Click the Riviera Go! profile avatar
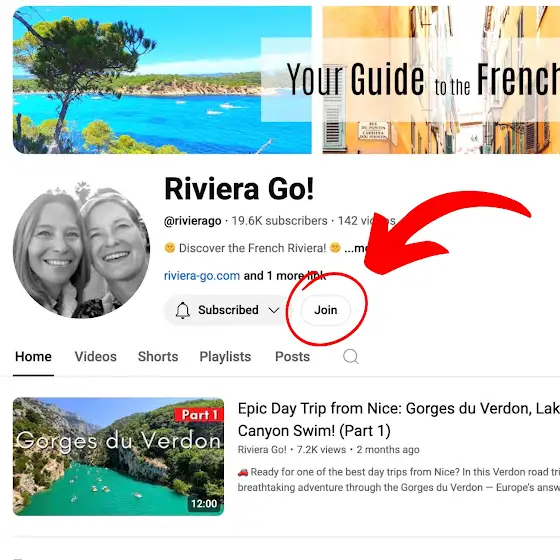The width and height of the screenshot is (560, 560). click(81, 250)
